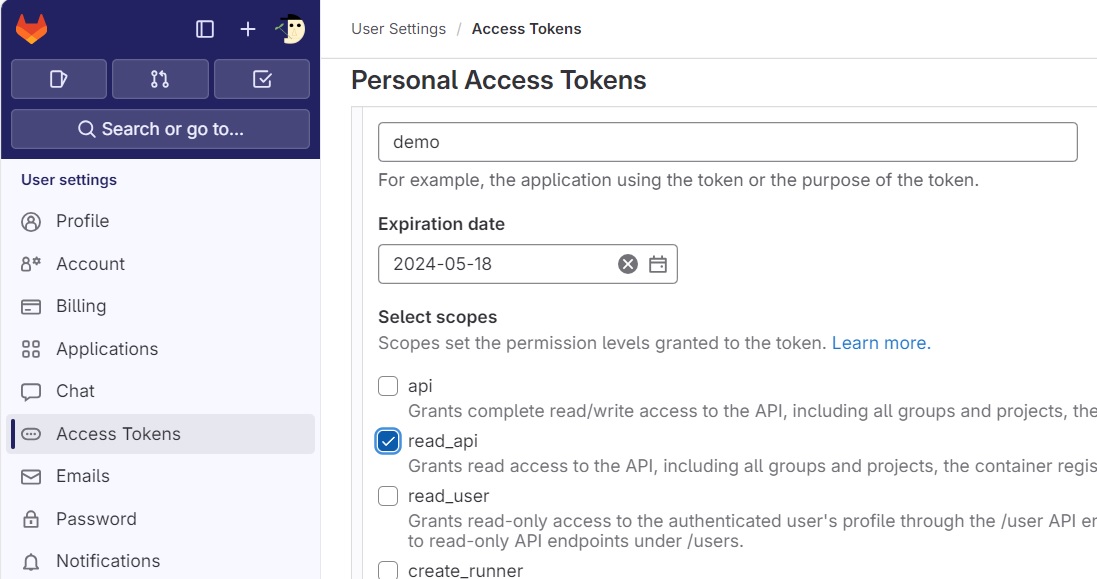Open merge requests icon button
The image size is (1097, 579).
(160, 79)
